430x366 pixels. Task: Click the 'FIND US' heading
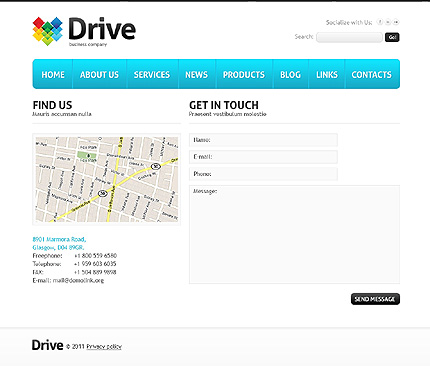52,105
